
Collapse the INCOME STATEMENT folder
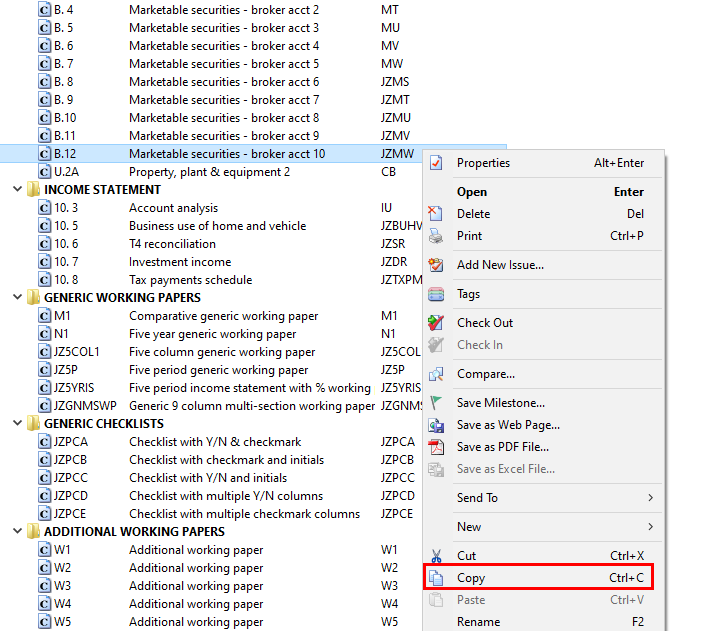point(18,190)
